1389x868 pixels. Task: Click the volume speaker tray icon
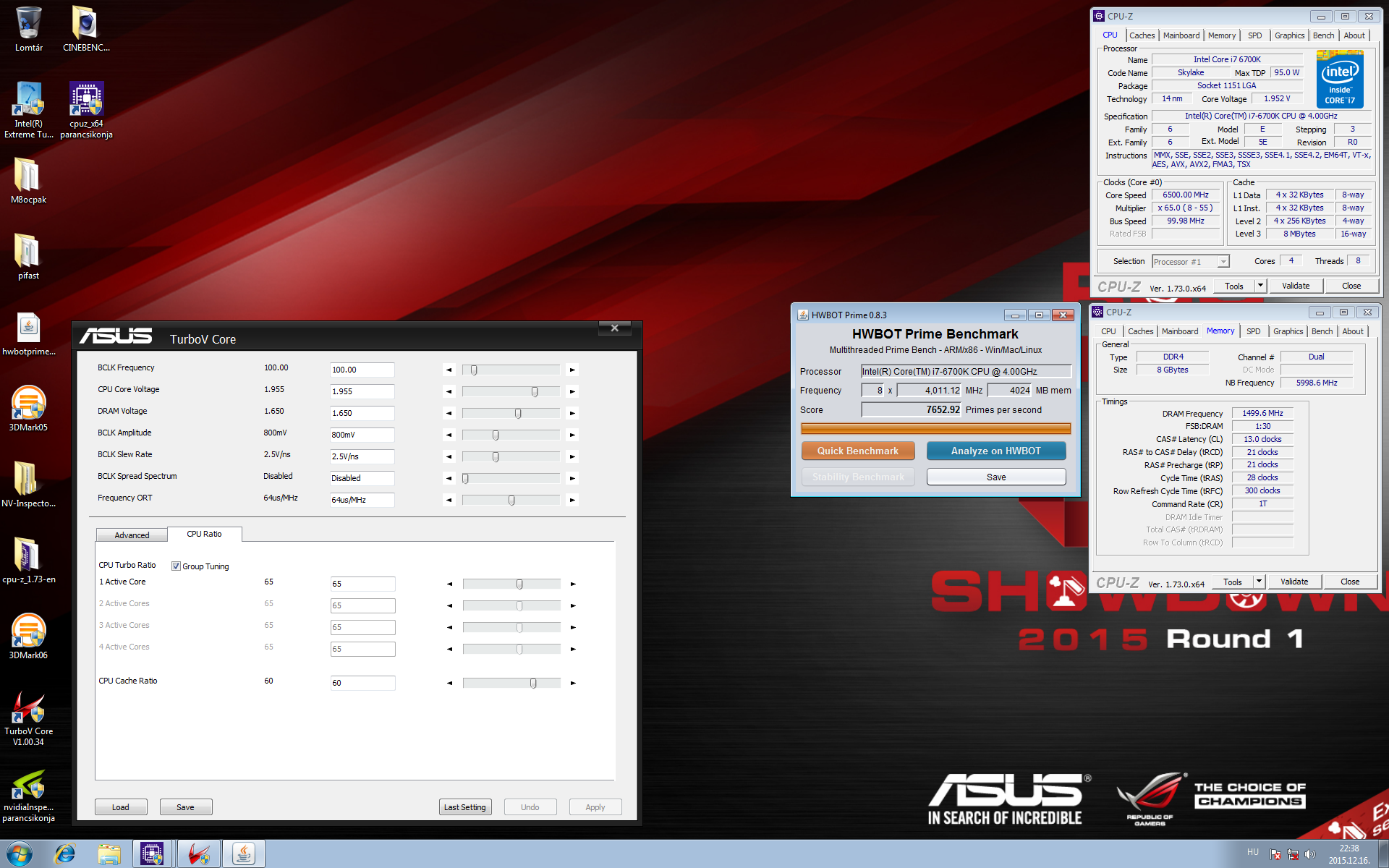click(1310, 854)
